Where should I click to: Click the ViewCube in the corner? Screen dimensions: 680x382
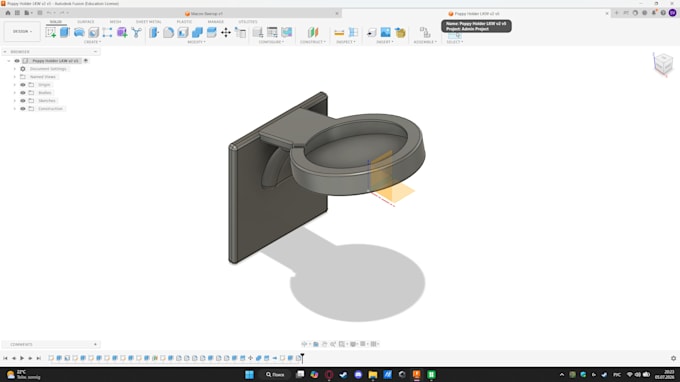pos(663,64)
